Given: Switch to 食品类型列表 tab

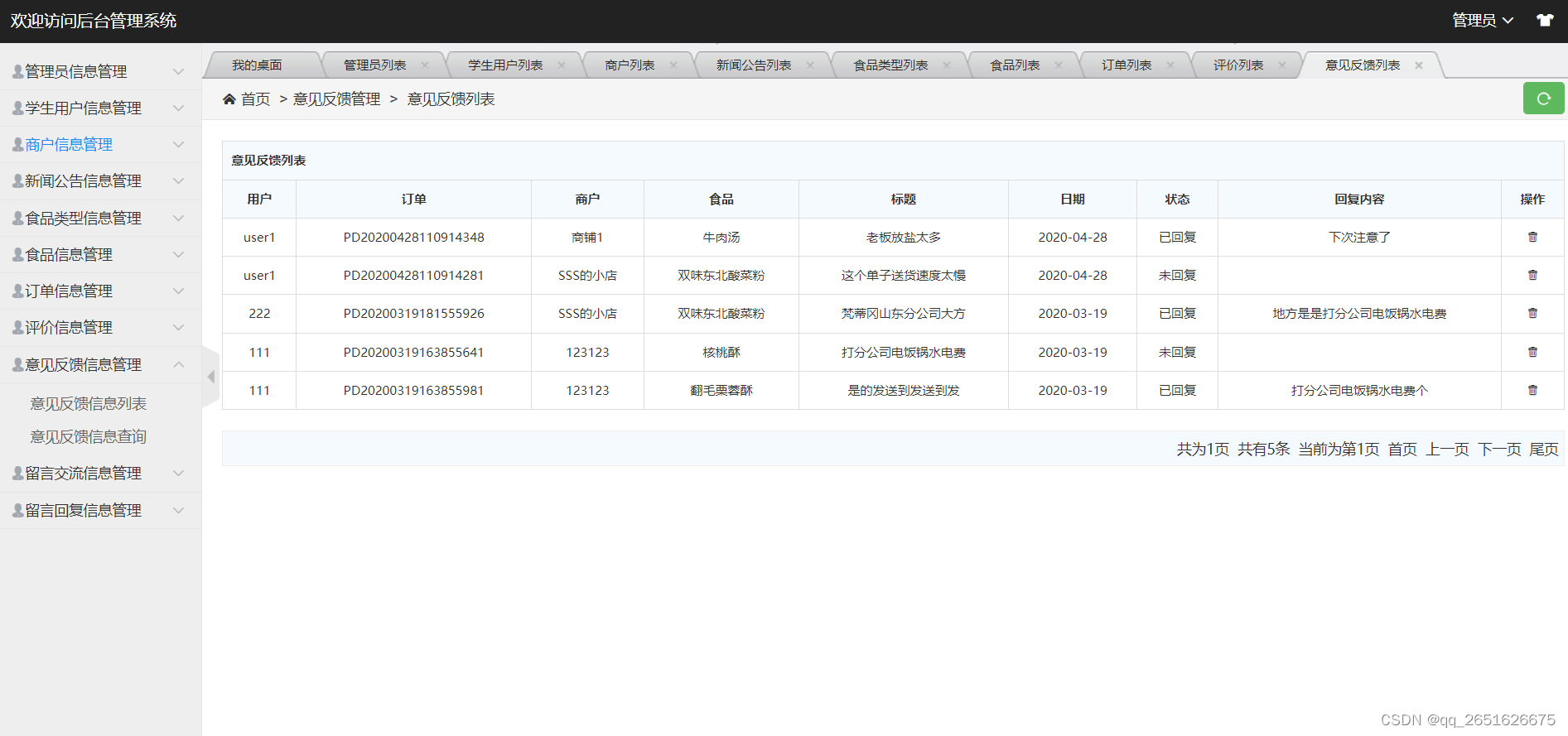Looking at the screenshot, I should [890, 65].
